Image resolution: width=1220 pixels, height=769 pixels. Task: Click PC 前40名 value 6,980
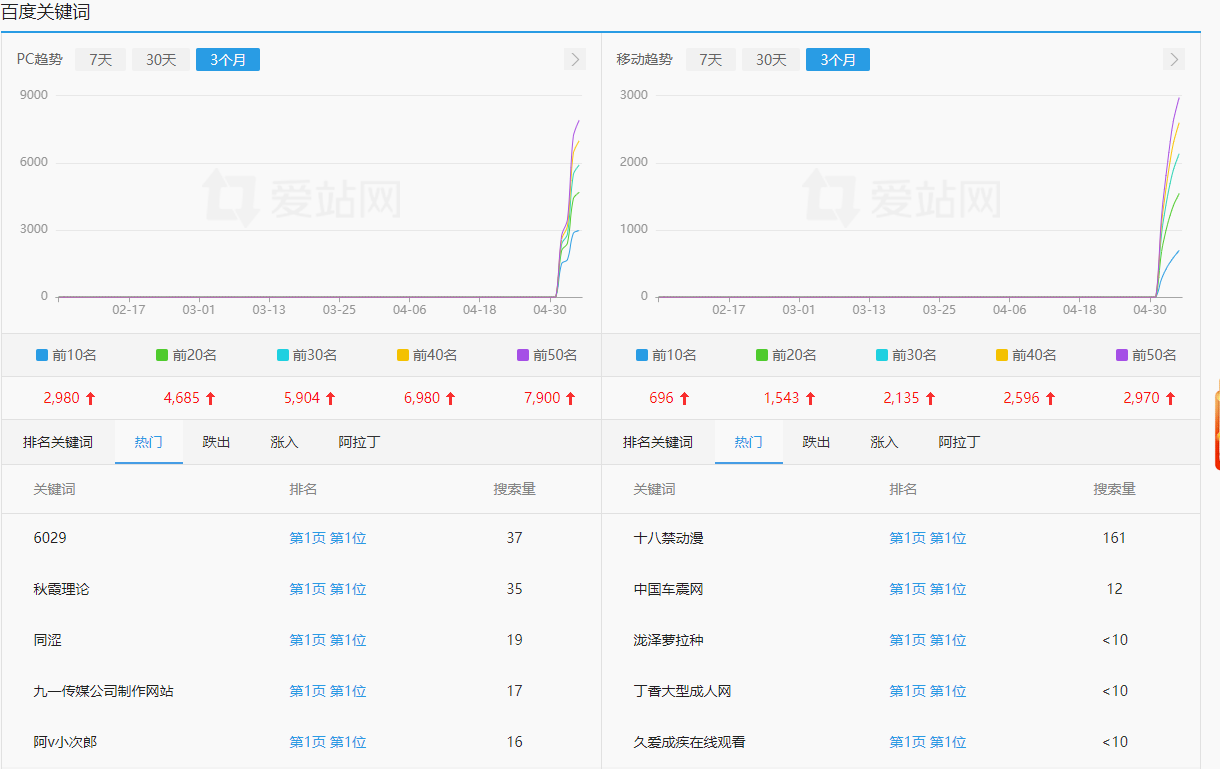(422, 398)
